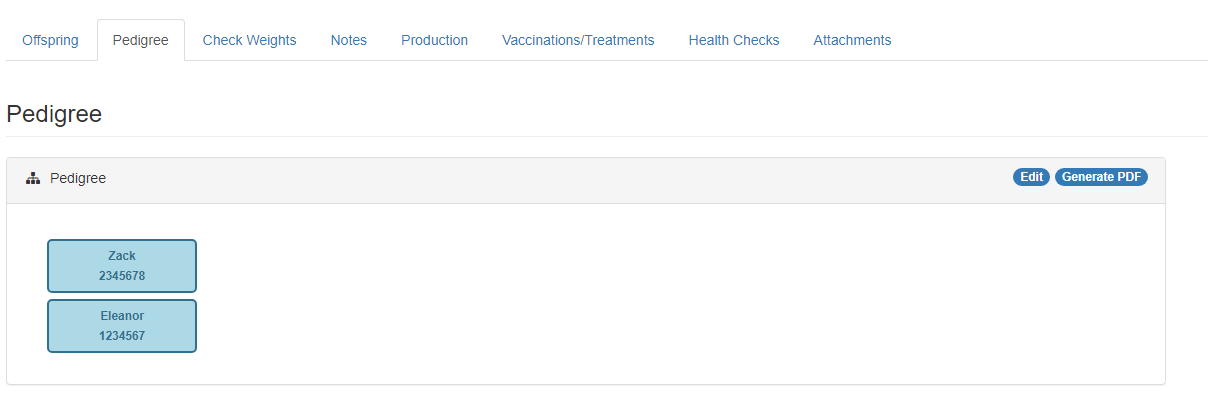Go to the Notes tab
This screenshot has height=406, width=1208.
point(349,40)
